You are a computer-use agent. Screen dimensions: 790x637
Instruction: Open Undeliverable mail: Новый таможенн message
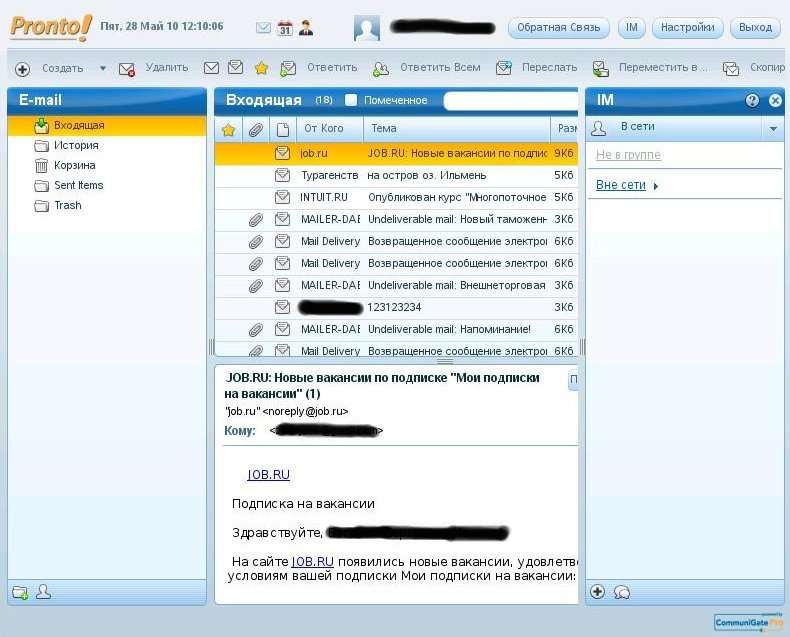tap(397, 220)
